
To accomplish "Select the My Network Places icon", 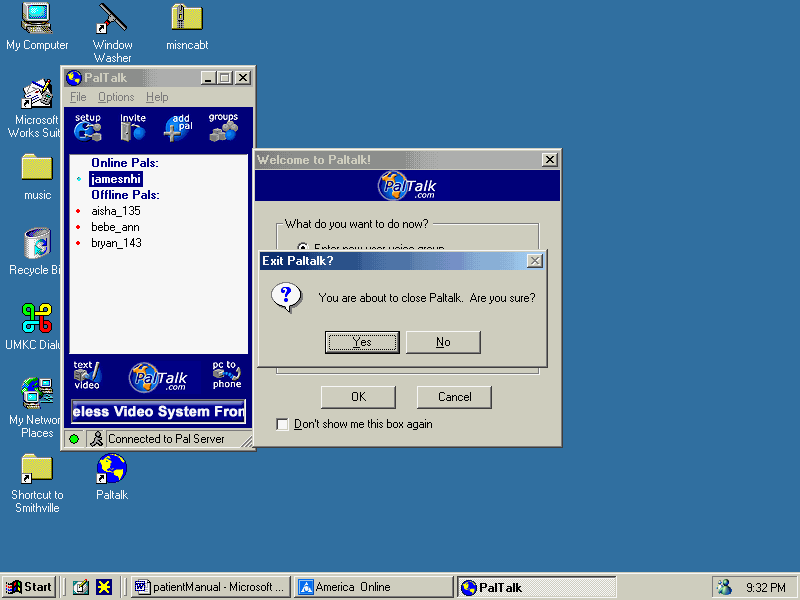I will [35, 407].
